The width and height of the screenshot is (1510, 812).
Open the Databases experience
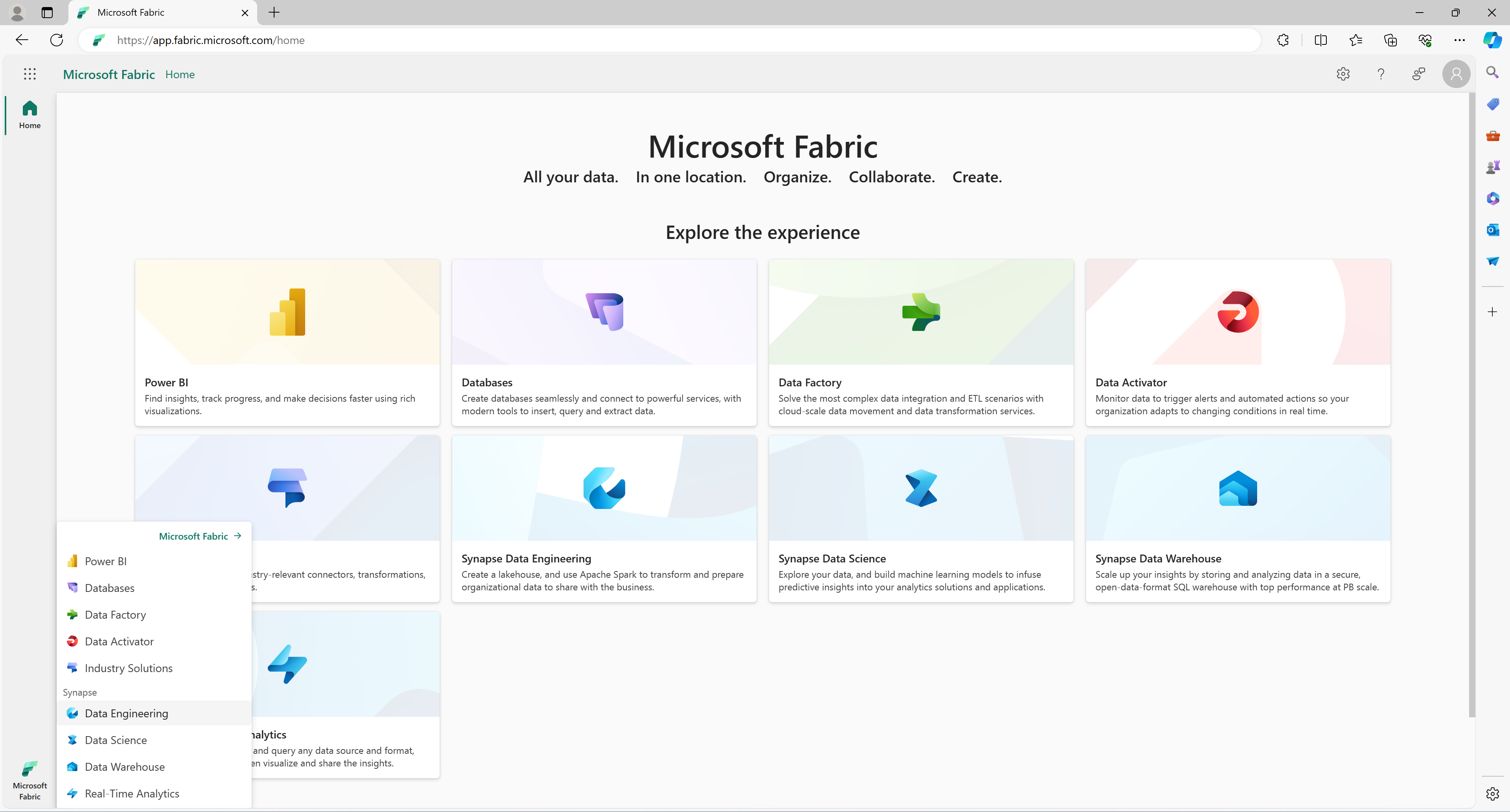[109, 587]
